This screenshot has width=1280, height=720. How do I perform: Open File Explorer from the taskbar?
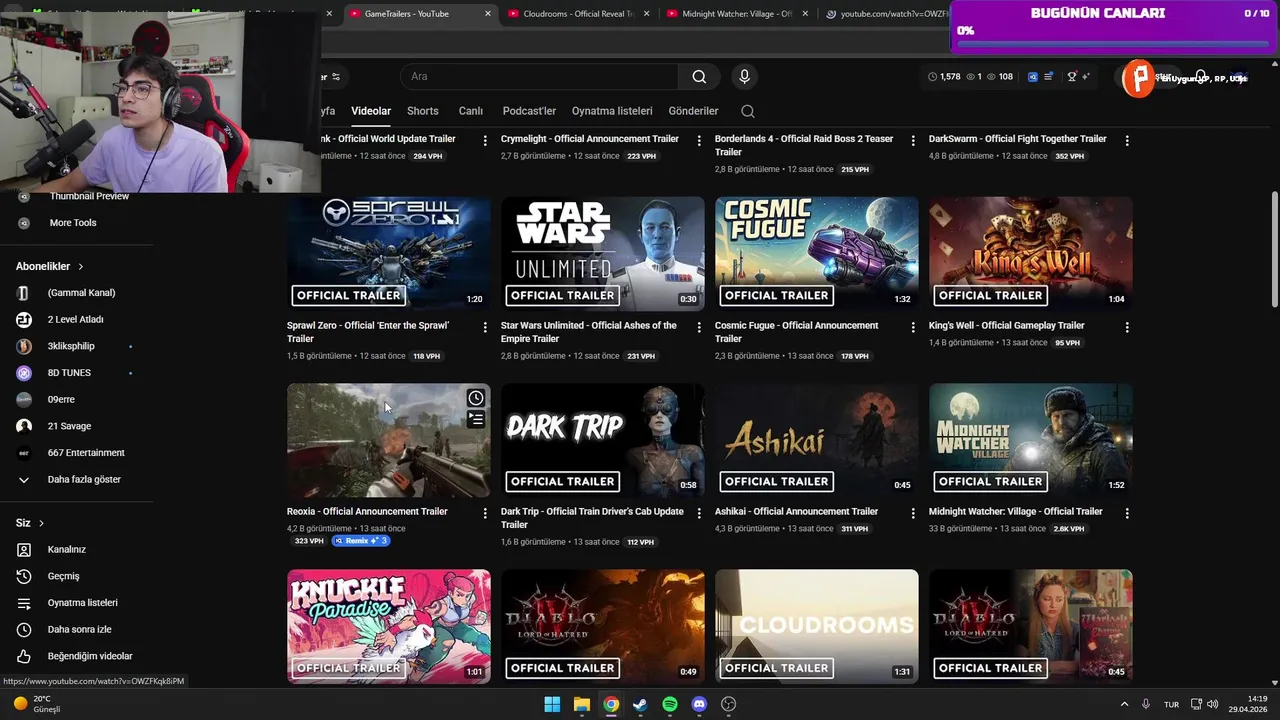coord(581,704)
